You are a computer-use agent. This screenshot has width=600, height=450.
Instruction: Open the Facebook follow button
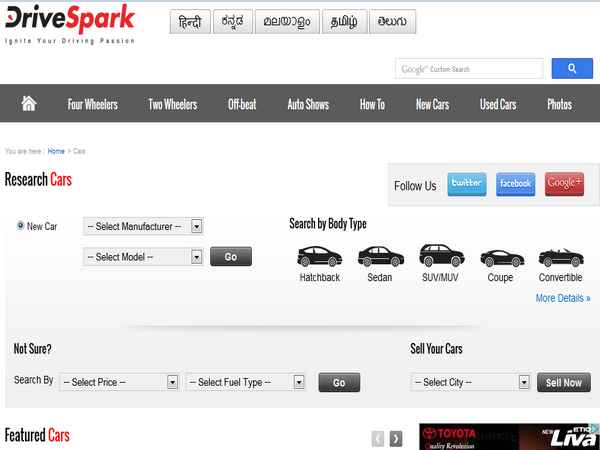(515, 184)
